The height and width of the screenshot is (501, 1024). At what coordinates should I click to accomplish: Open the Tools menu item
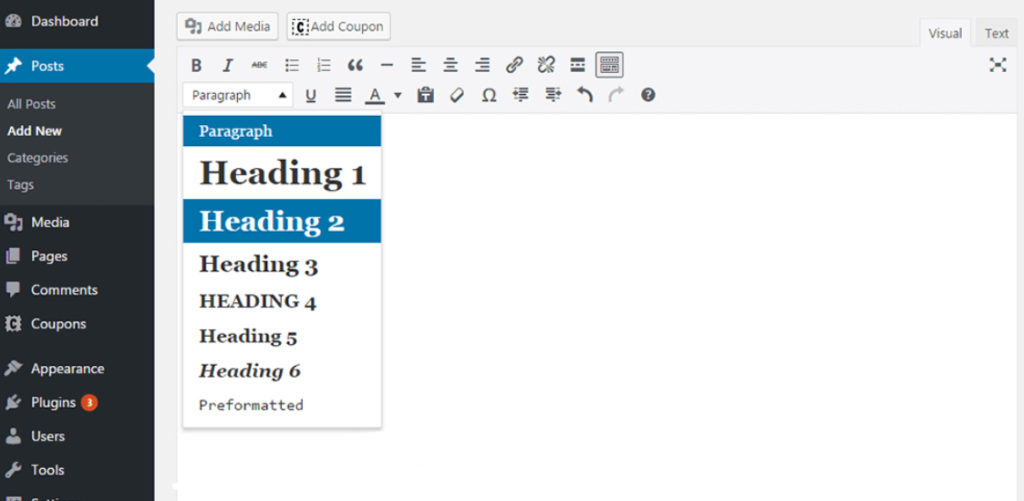(x=77, y=470)
